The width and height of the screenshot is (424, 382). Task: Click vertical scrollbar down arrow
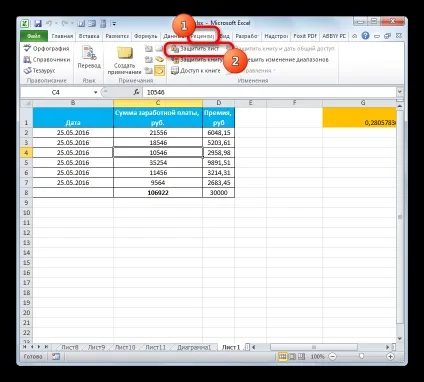tap(400, 338)
